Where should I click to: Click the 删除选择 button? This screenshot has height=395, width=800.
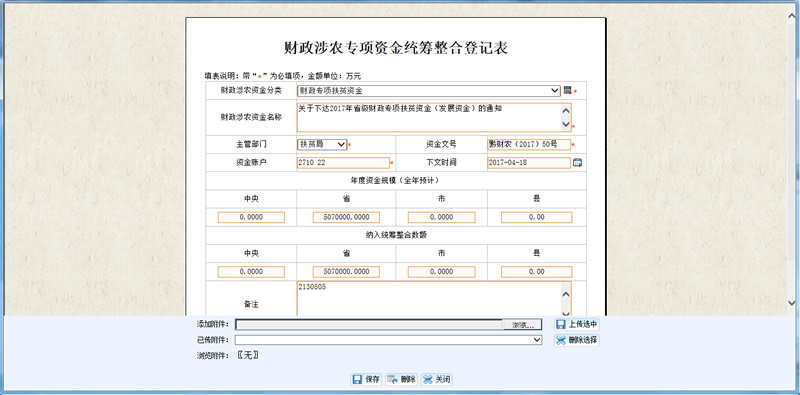pyautogui.click(x=577, y=340)
